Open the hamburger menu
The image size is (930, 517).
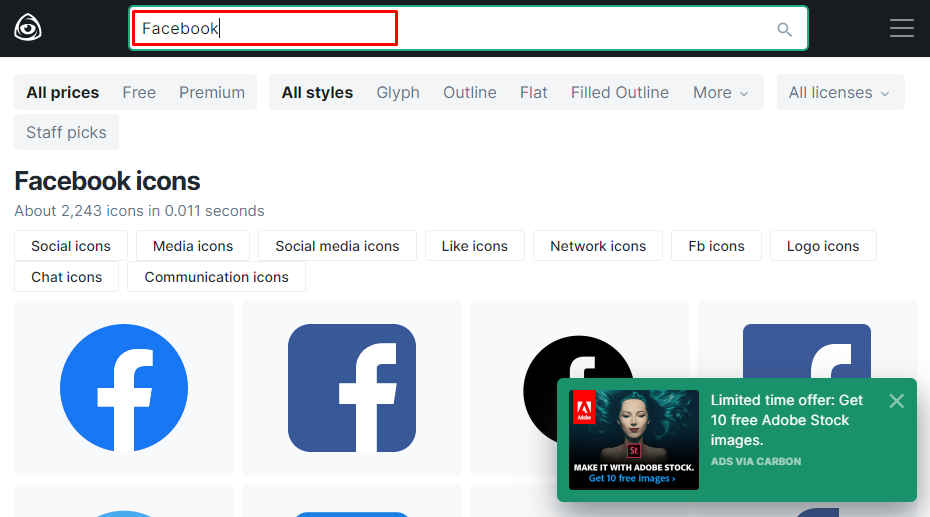coord(902,28)
